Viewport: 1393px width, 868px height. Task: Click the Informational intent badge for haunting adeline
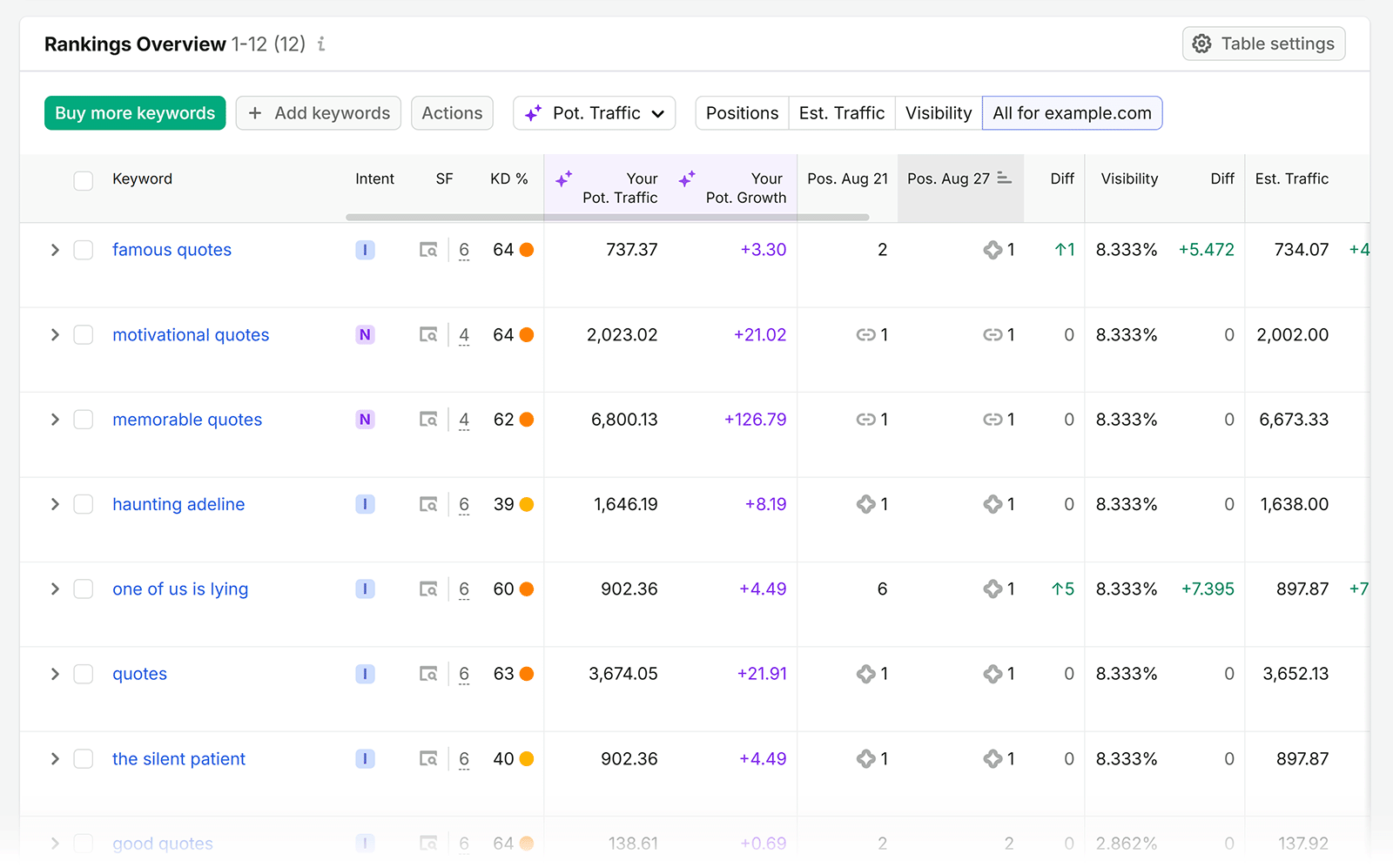[365, 504]
